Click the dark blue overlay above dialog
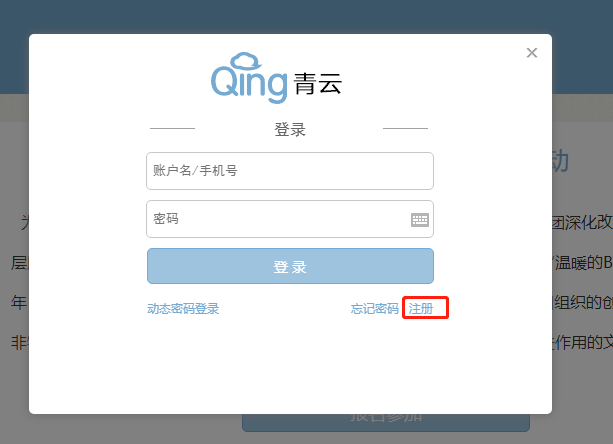 pyautogui.click(x=306, y=16)
